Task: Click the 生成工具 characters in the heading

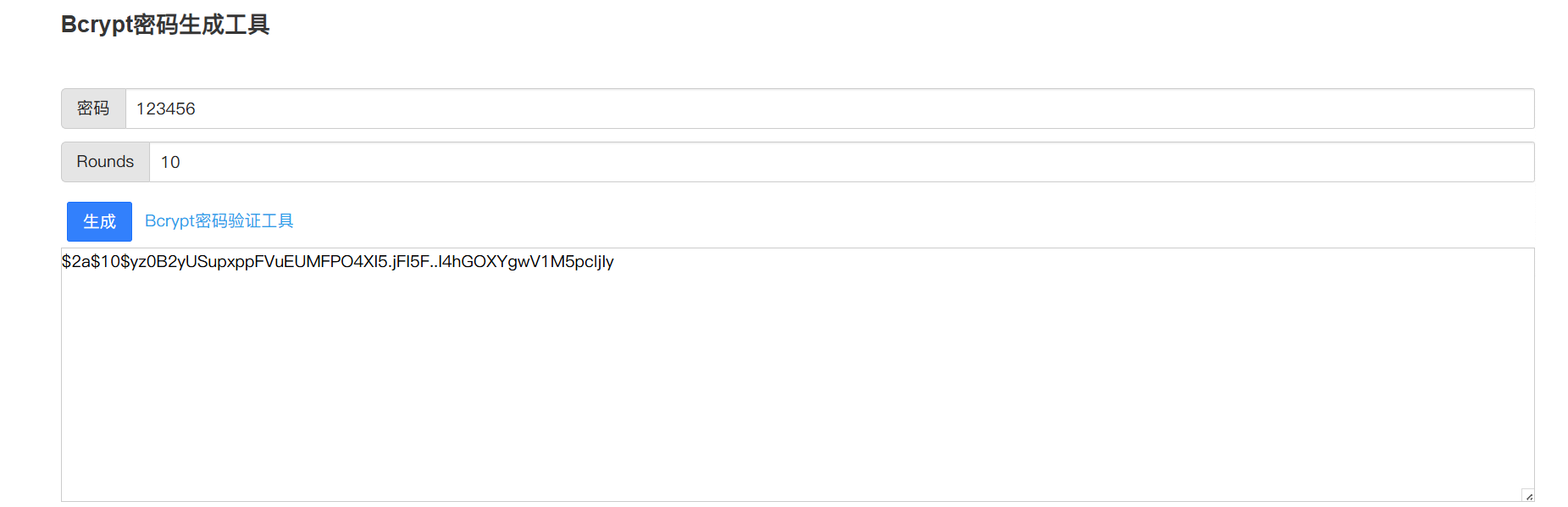Action: pos(224,25)
